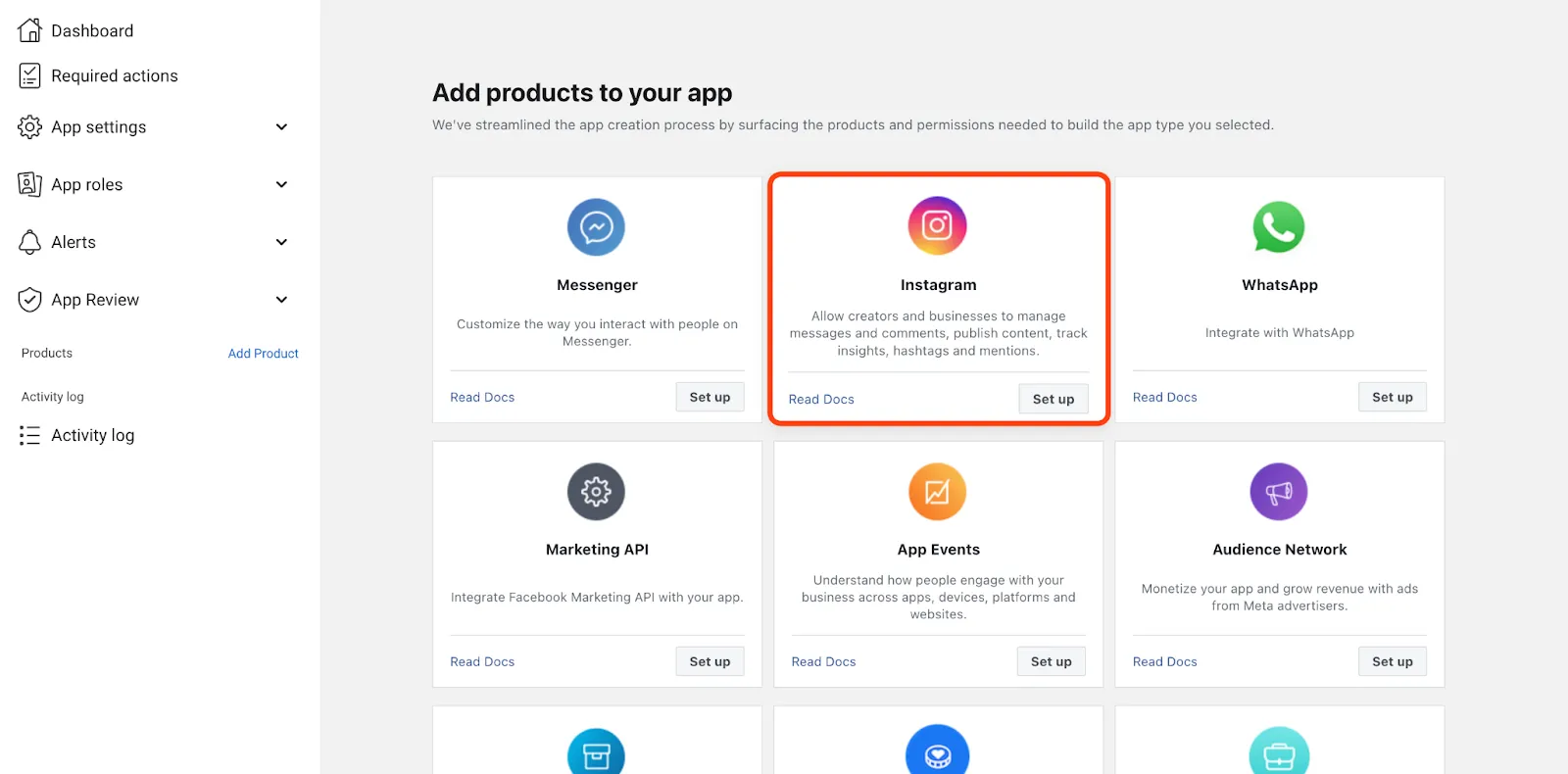This screenshot has width=1568, height=774.
Task: Click the 'Integrate with WhatsApp' description
Action: click(x=1280, y=333)
